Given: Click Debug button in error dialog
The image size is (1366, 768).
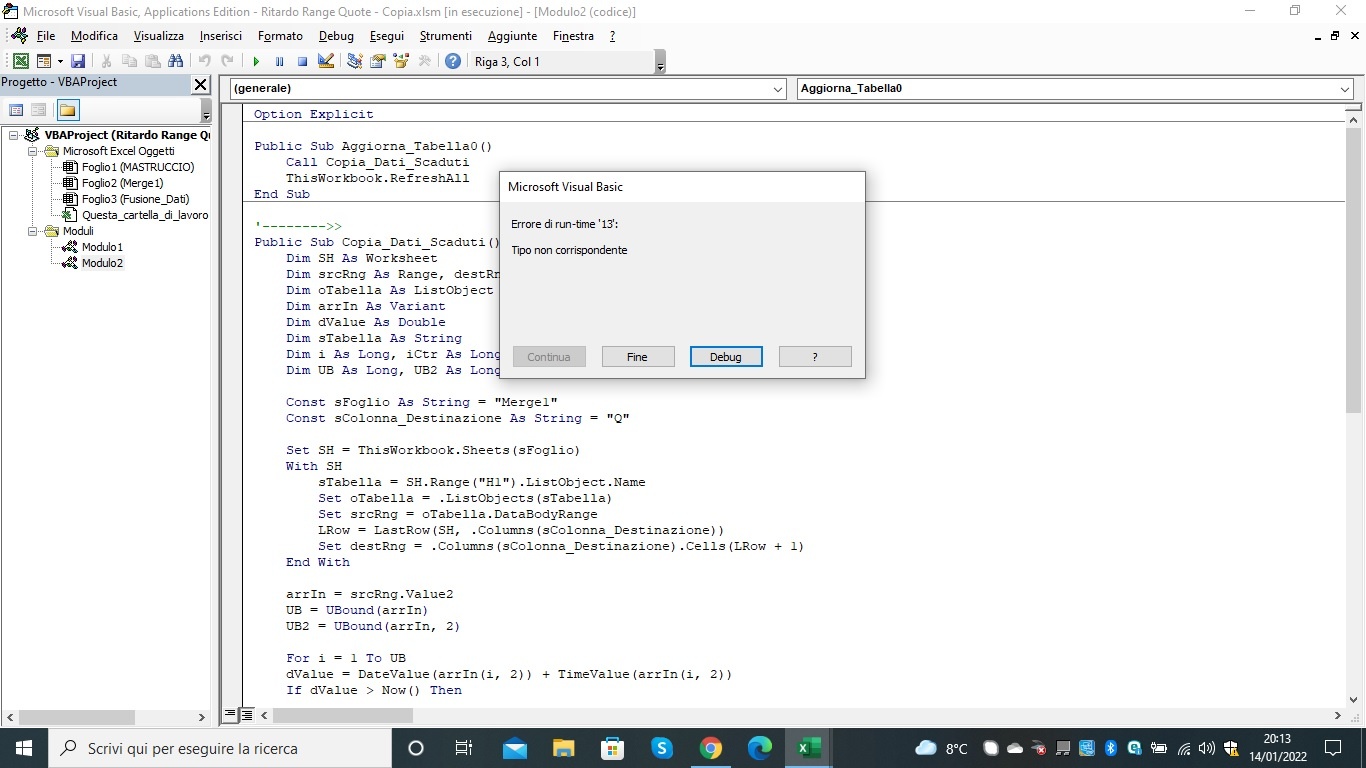Looking at the screenshot, I should [x=726, y=357].
